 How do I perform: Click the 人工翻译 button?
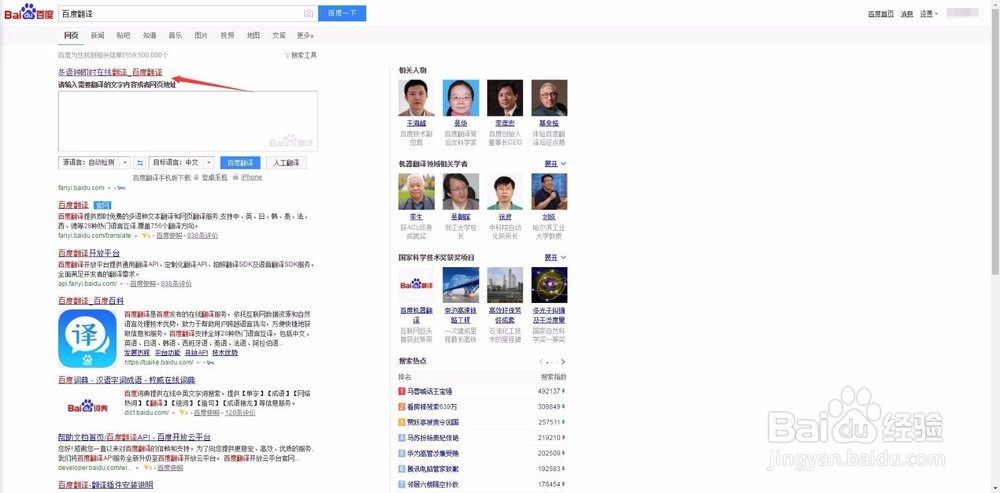click(286, 163)
